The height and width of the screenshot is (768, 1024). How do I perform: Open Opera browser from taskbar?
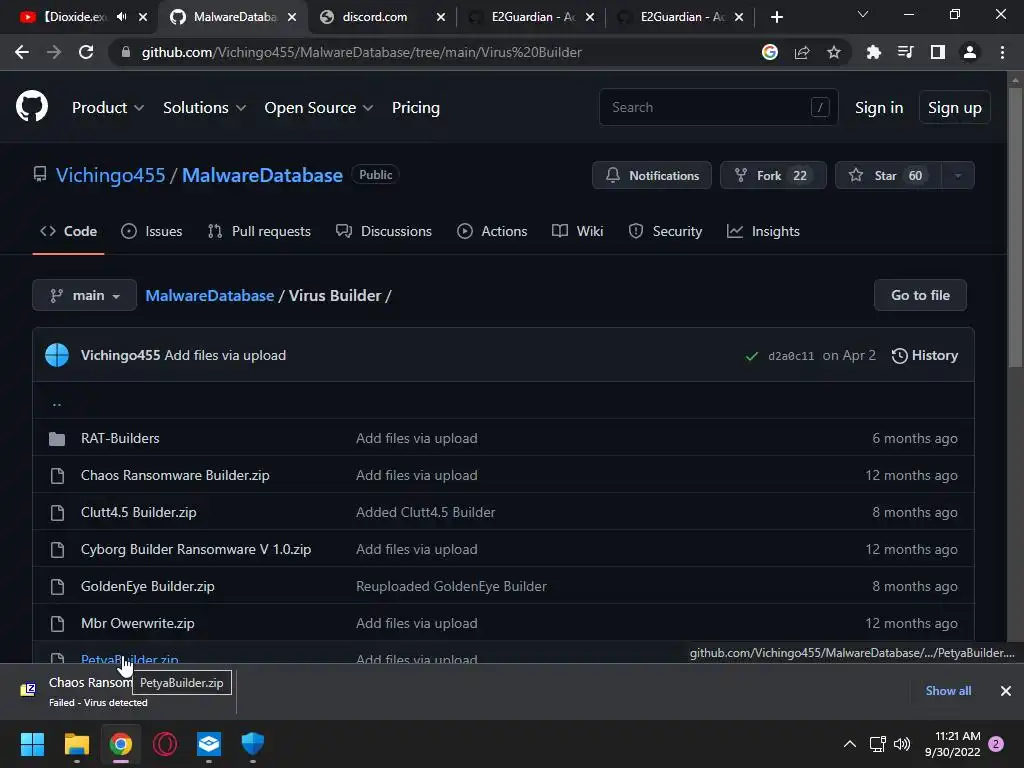point(165,744)
